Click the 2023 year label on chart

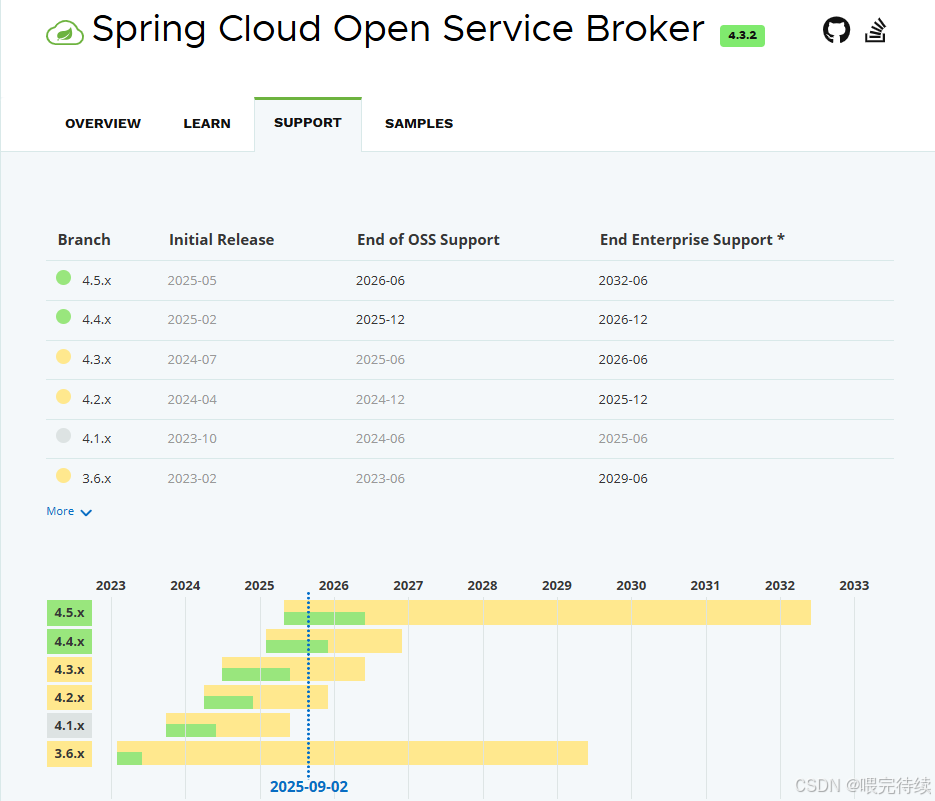111,586
